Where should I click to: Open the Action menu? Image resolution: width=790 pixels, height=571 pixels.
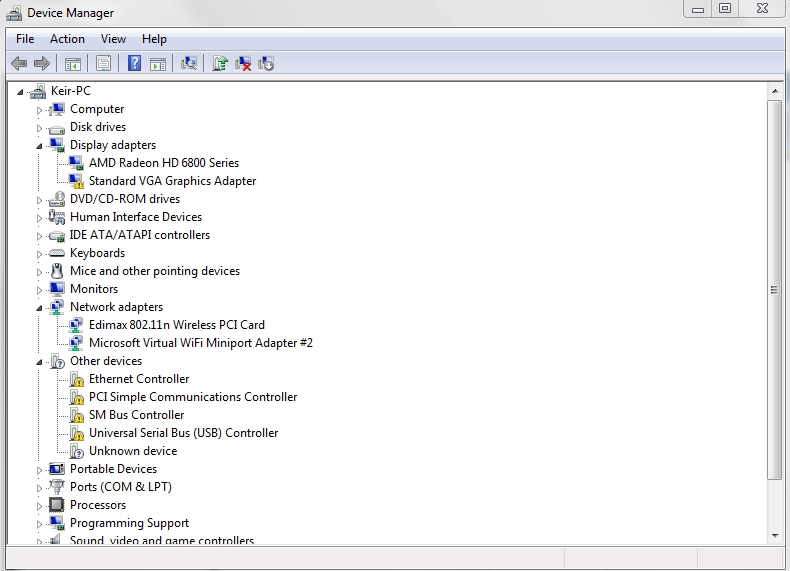tap(67, 39)
